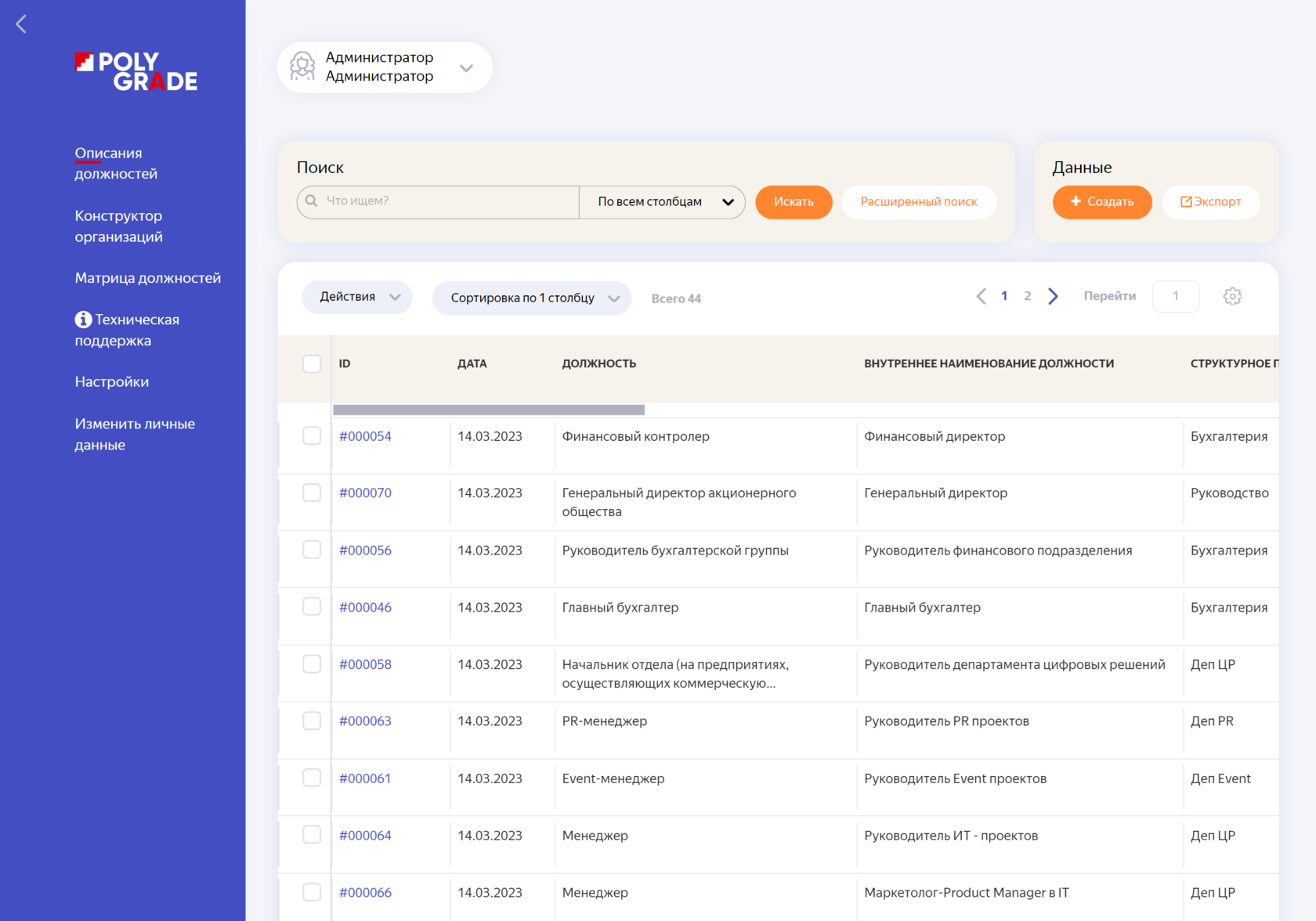Open table settings gear icon

coord(1232,296)
